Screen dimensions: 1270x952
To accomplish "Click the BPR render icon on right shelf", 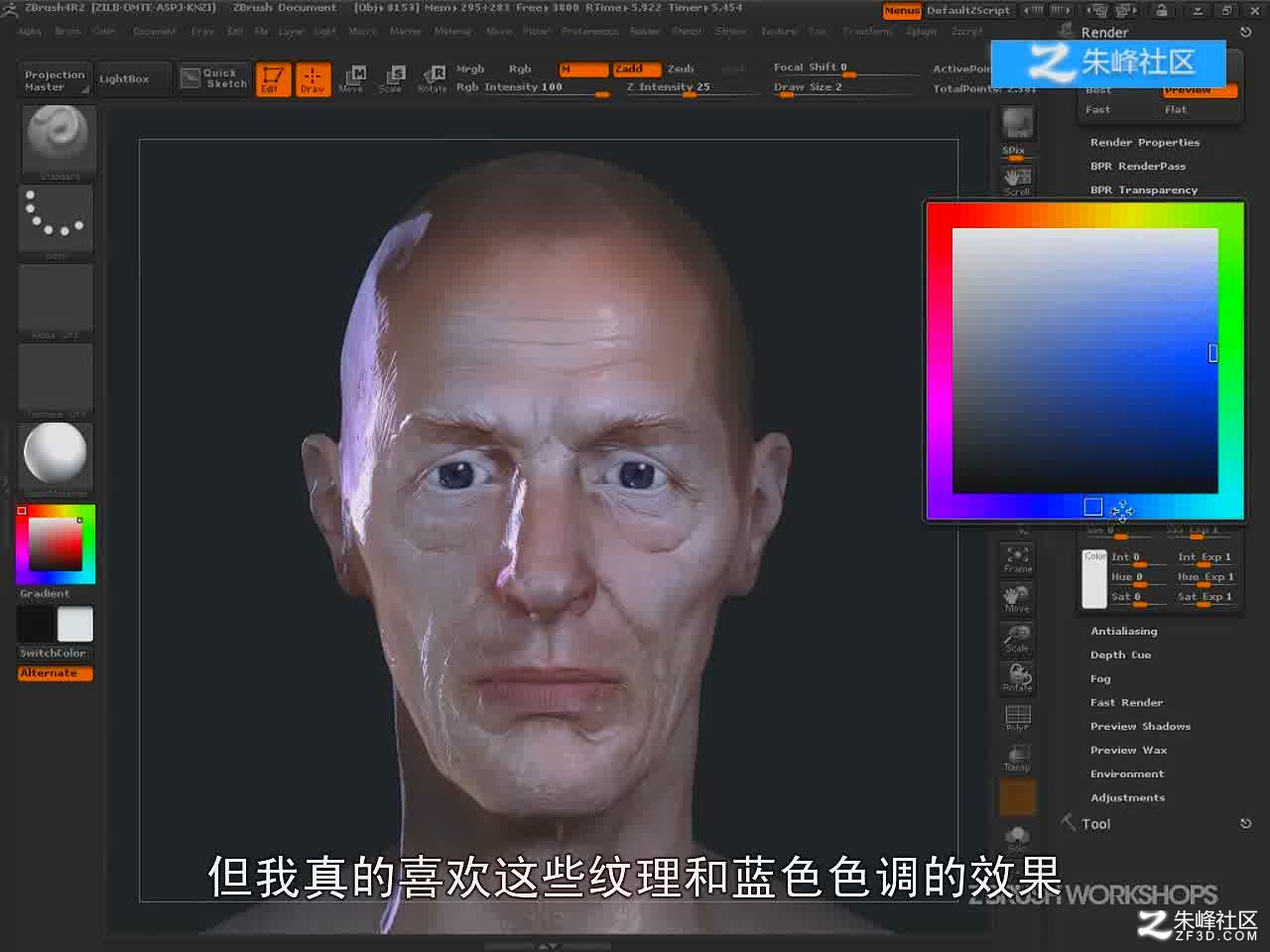I will [1017, 124].
